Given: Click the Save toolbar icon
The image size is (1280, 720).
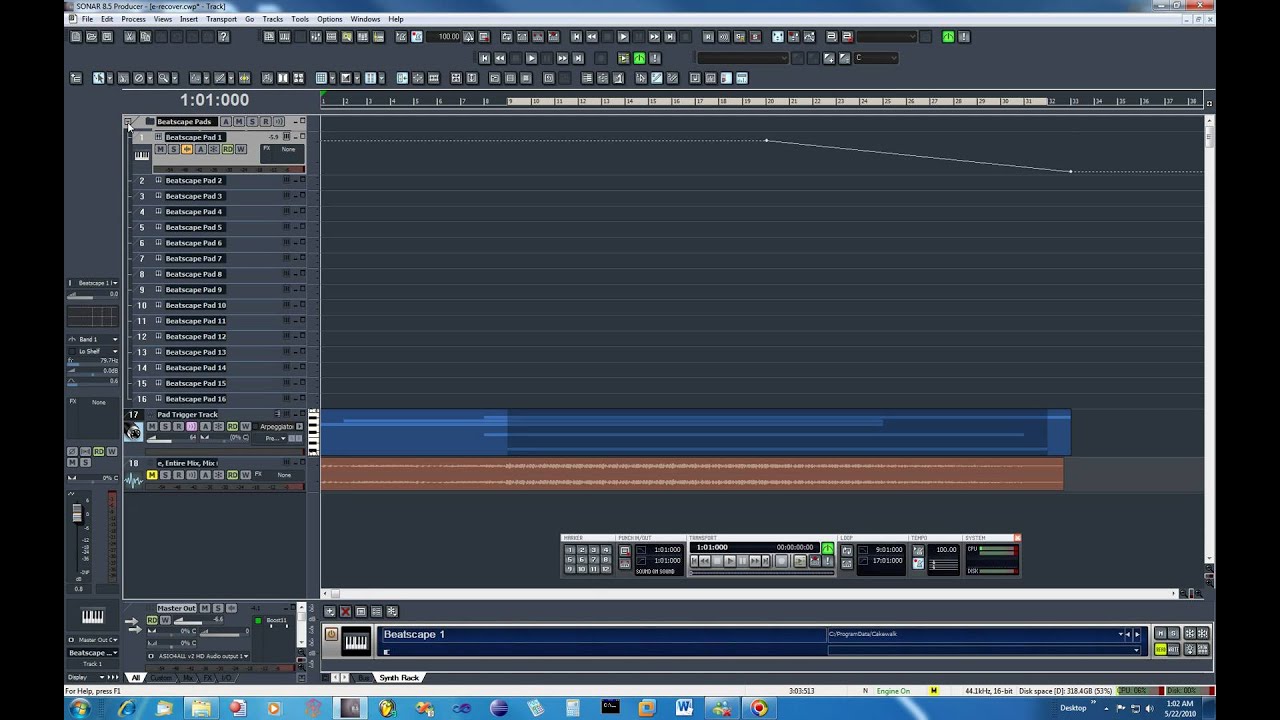Looking at the screenshot, I should (x=106, y=37).
